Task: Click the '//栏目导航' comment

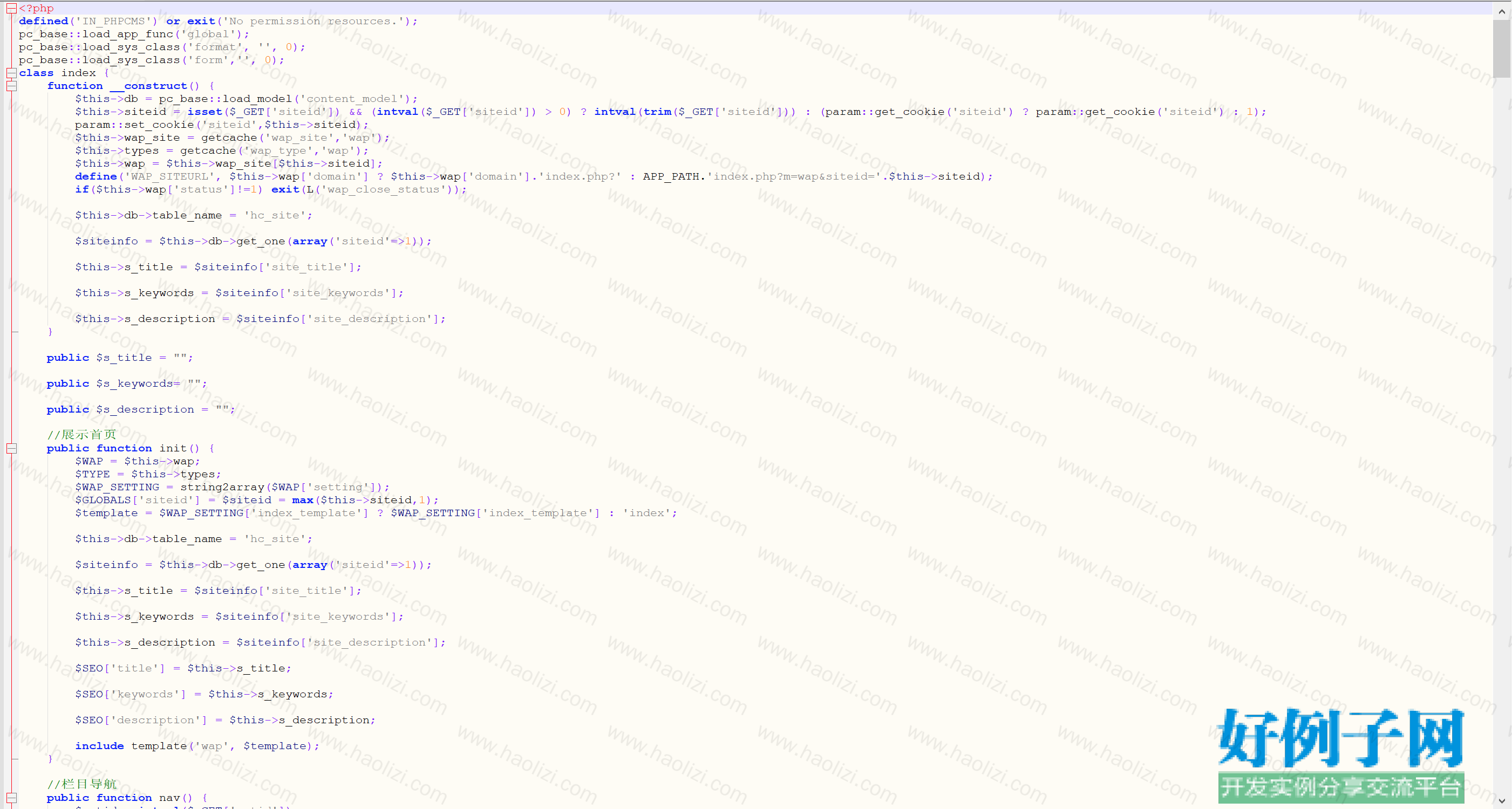Action: click(x=81, y=784)
